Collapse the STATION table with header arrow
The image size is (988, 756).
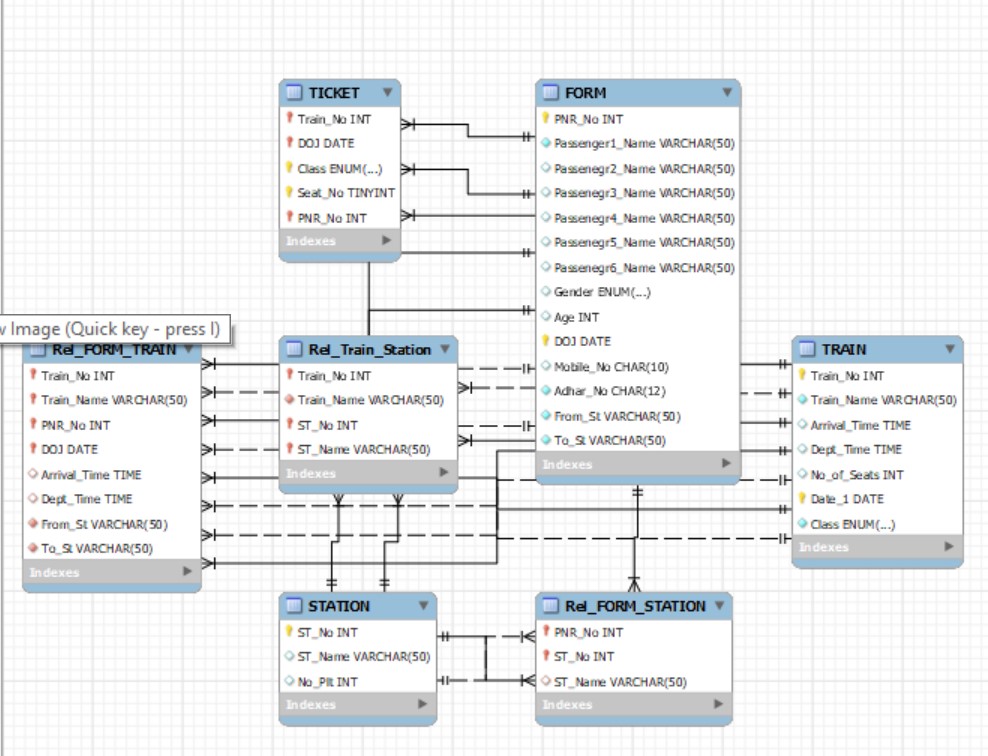[423, 605]
